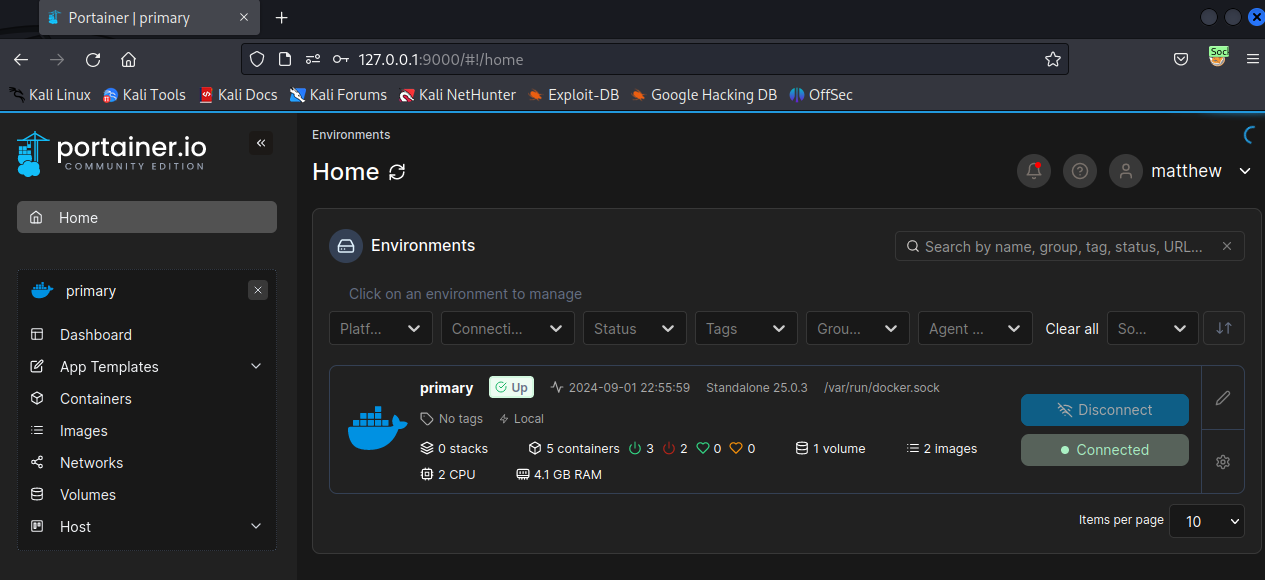Click Clear all filters
The width and height of the screenshot is (1265, 580).
1072,328
